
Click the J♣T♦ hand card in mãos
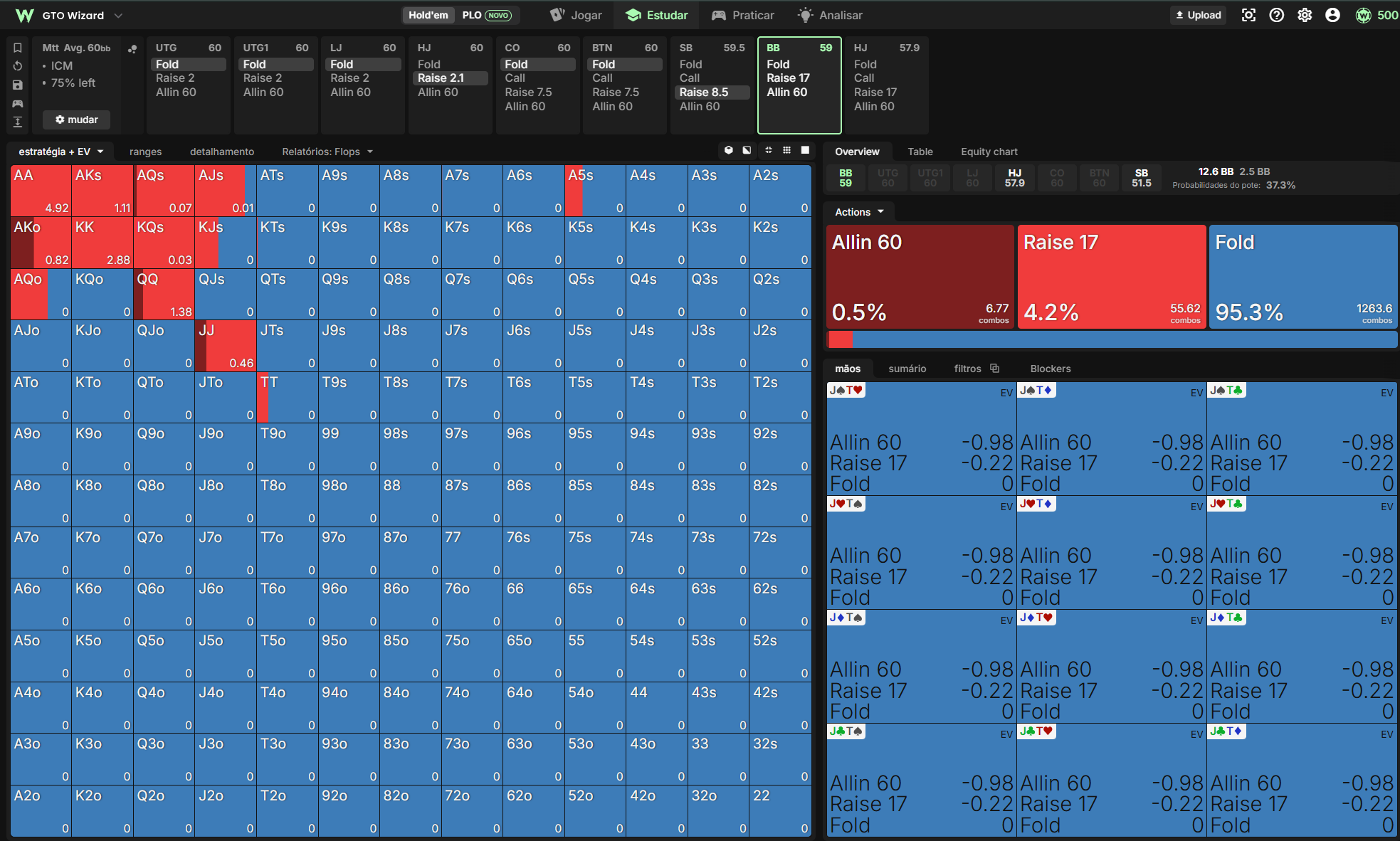tap(1302, 780)
